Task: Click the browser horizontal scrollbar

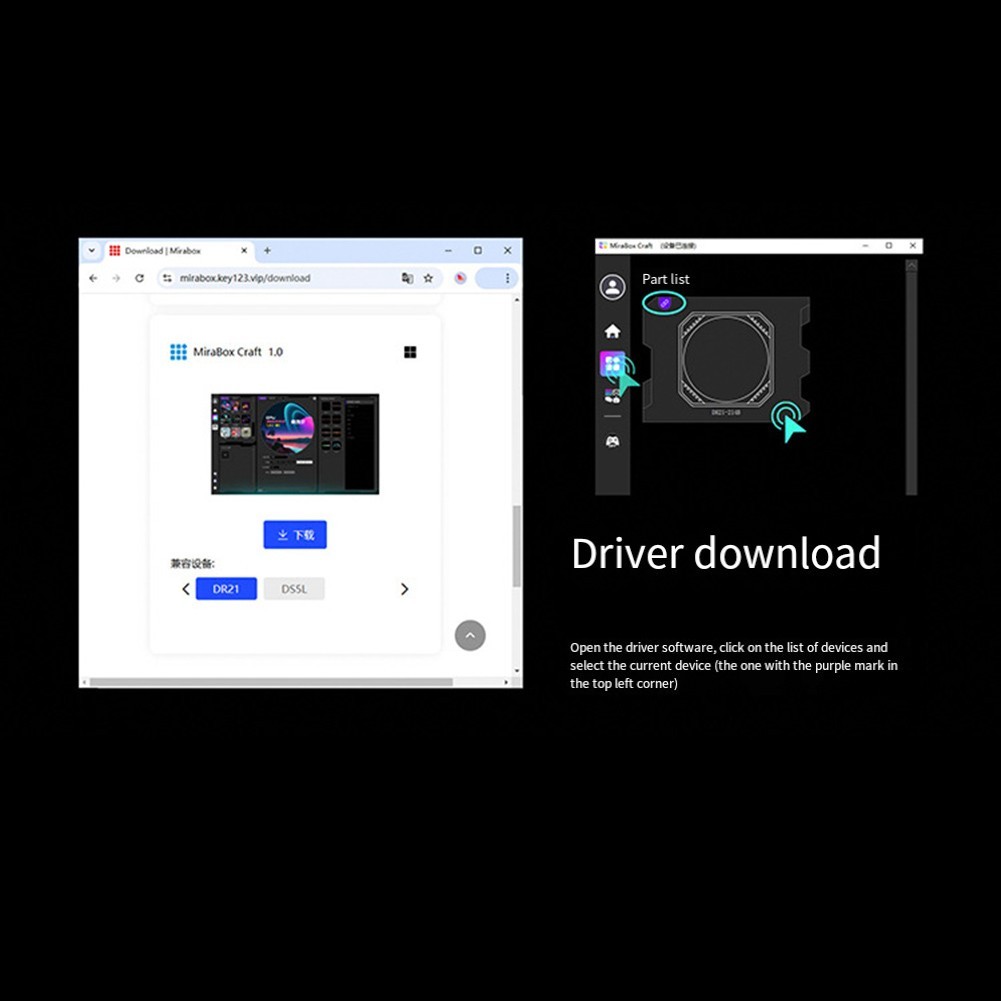Action: click(271, 682)
